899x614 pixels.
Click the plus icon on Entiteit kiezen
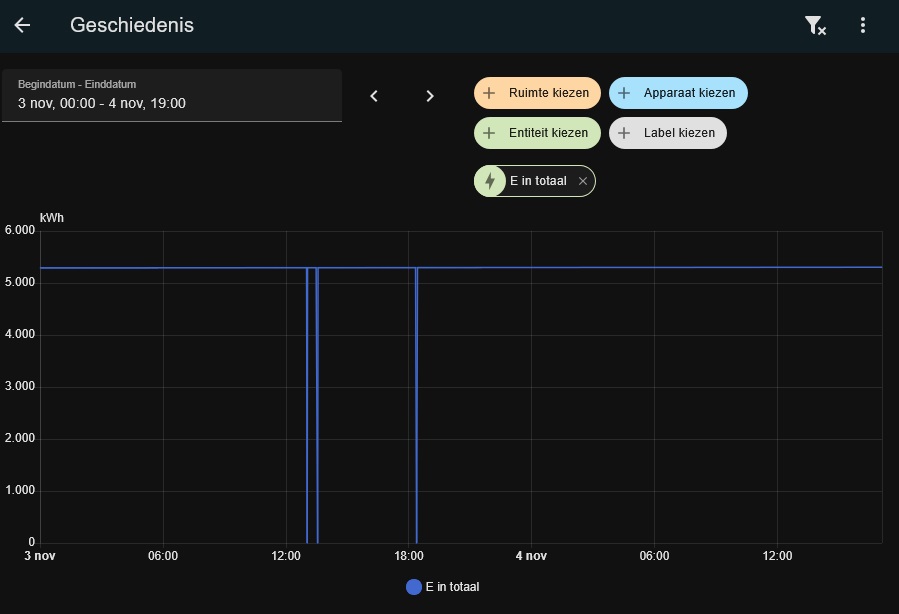tap(489, 133)
